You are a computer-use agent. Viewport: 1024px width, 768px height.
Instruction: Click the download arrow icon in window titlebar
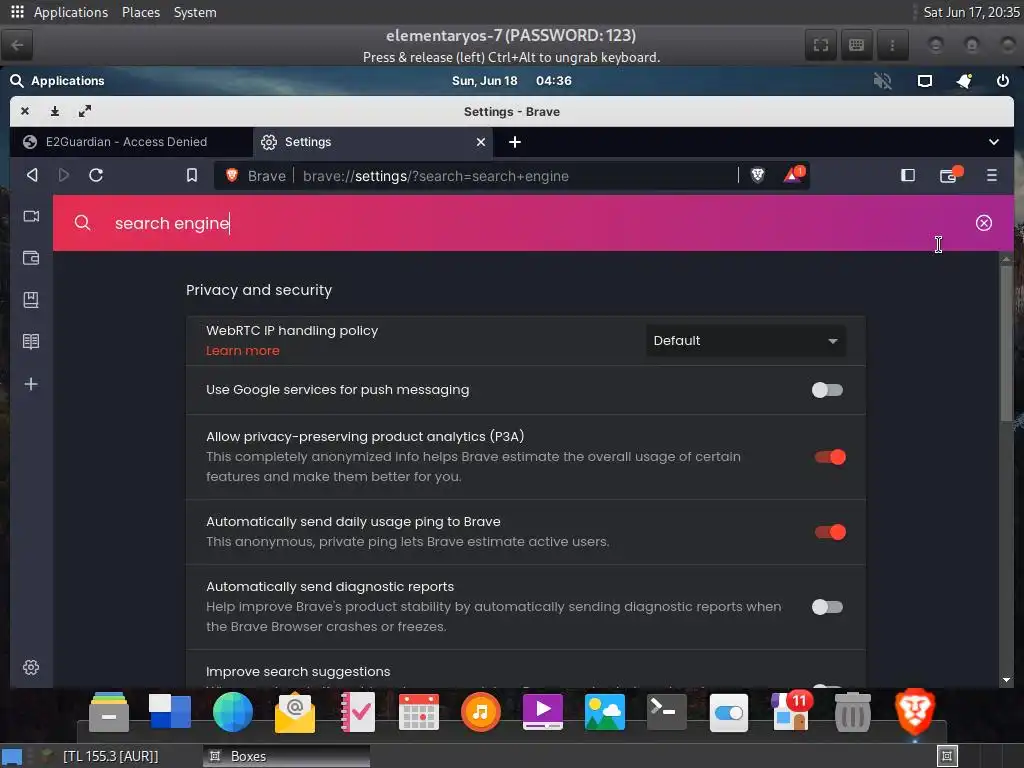(55, 111)
